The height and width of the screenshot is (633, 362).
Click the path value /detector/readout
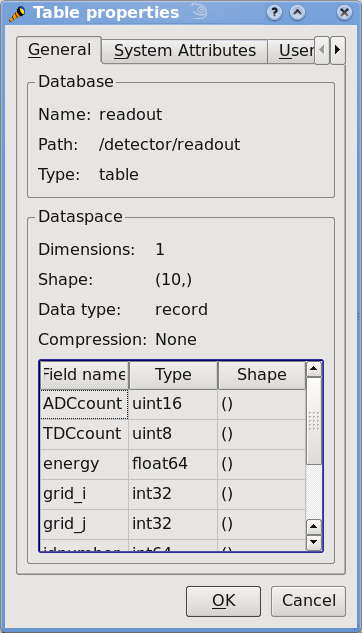169,145
